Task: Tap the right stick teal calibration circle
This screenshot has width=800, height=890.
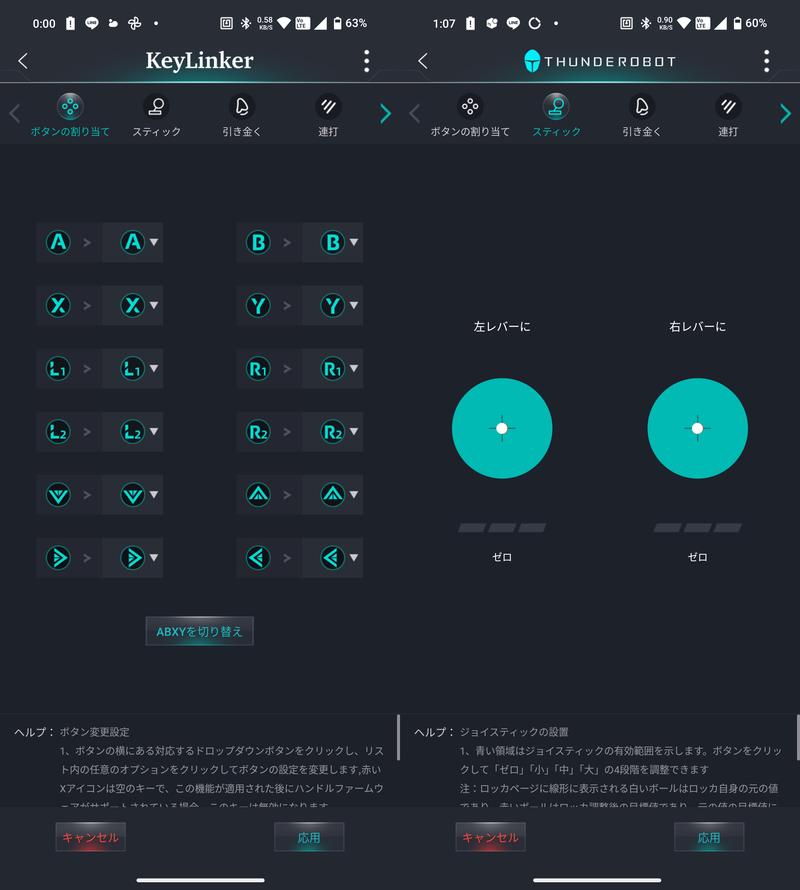Action: [697, 428]
